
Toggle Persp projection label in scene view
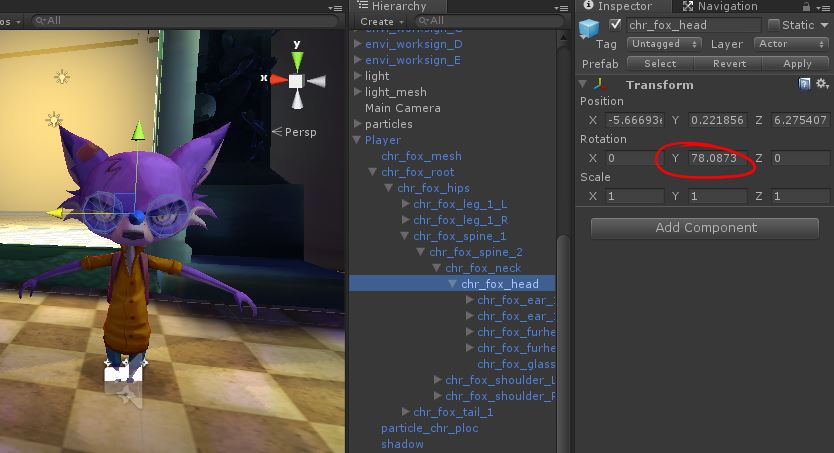pyautogui.click(x=300, y=131)
